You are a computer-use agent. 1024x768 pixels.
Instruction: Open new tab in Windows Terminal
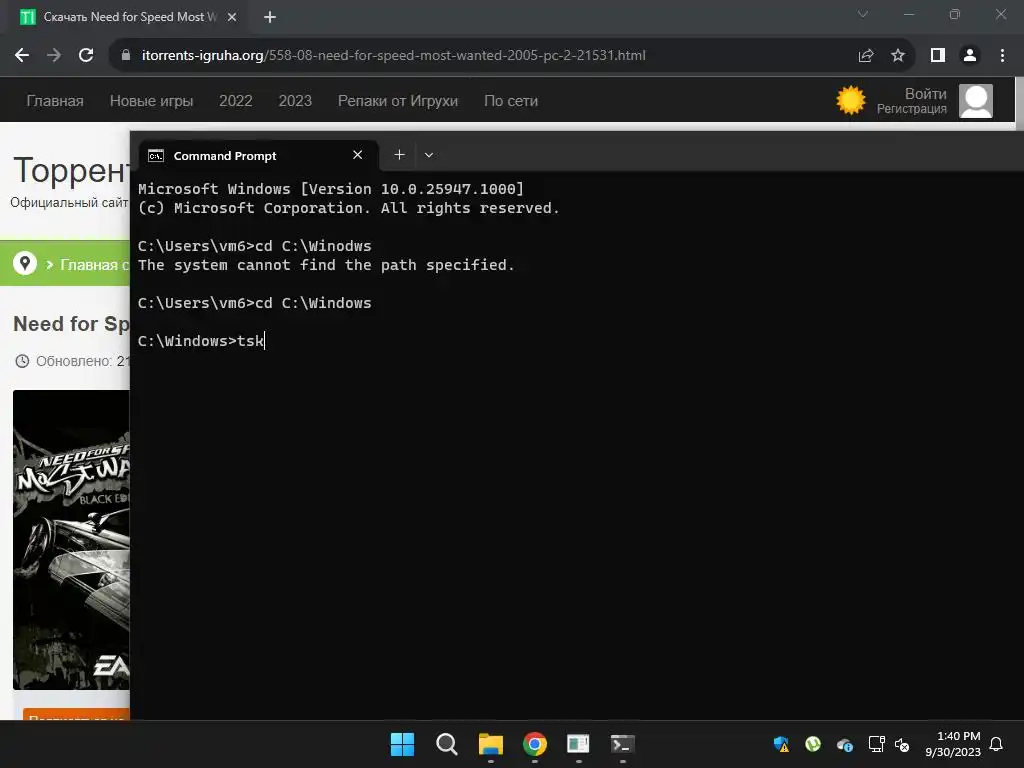point(399,155)
